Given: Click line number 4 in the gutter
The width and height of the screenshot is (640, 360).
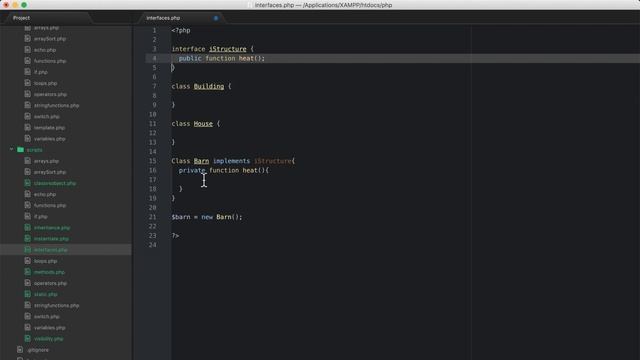Looking at the screenshot, I should click(154, 58).
